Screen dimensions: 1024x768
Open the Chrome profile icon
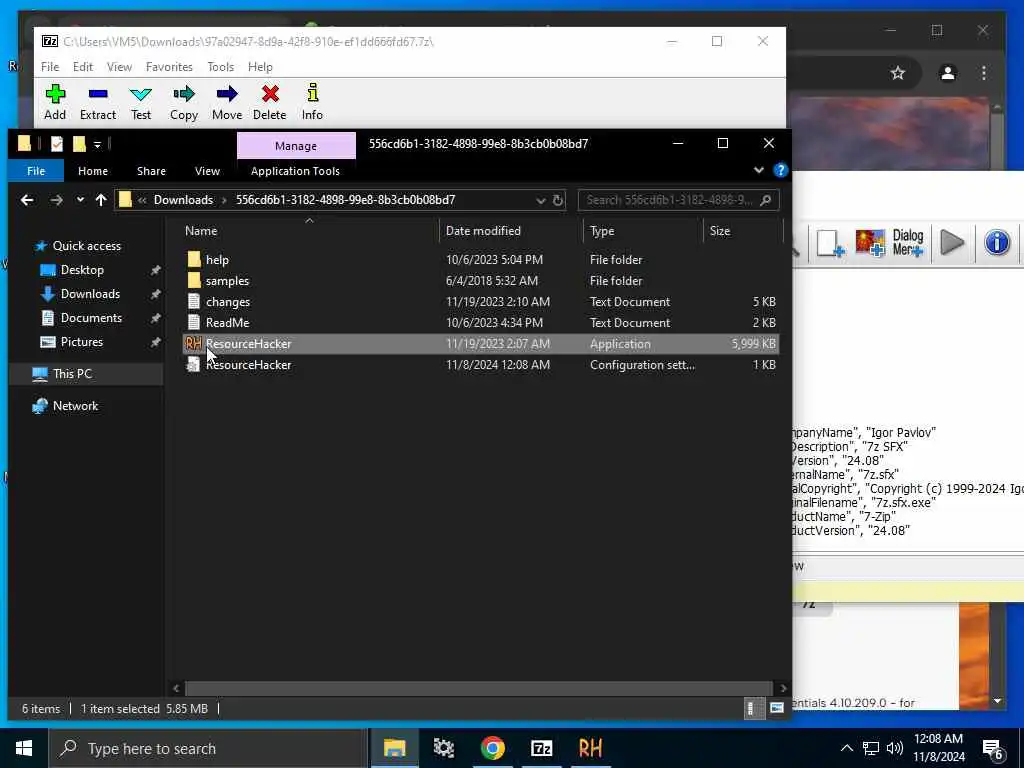tap(948, 73)
